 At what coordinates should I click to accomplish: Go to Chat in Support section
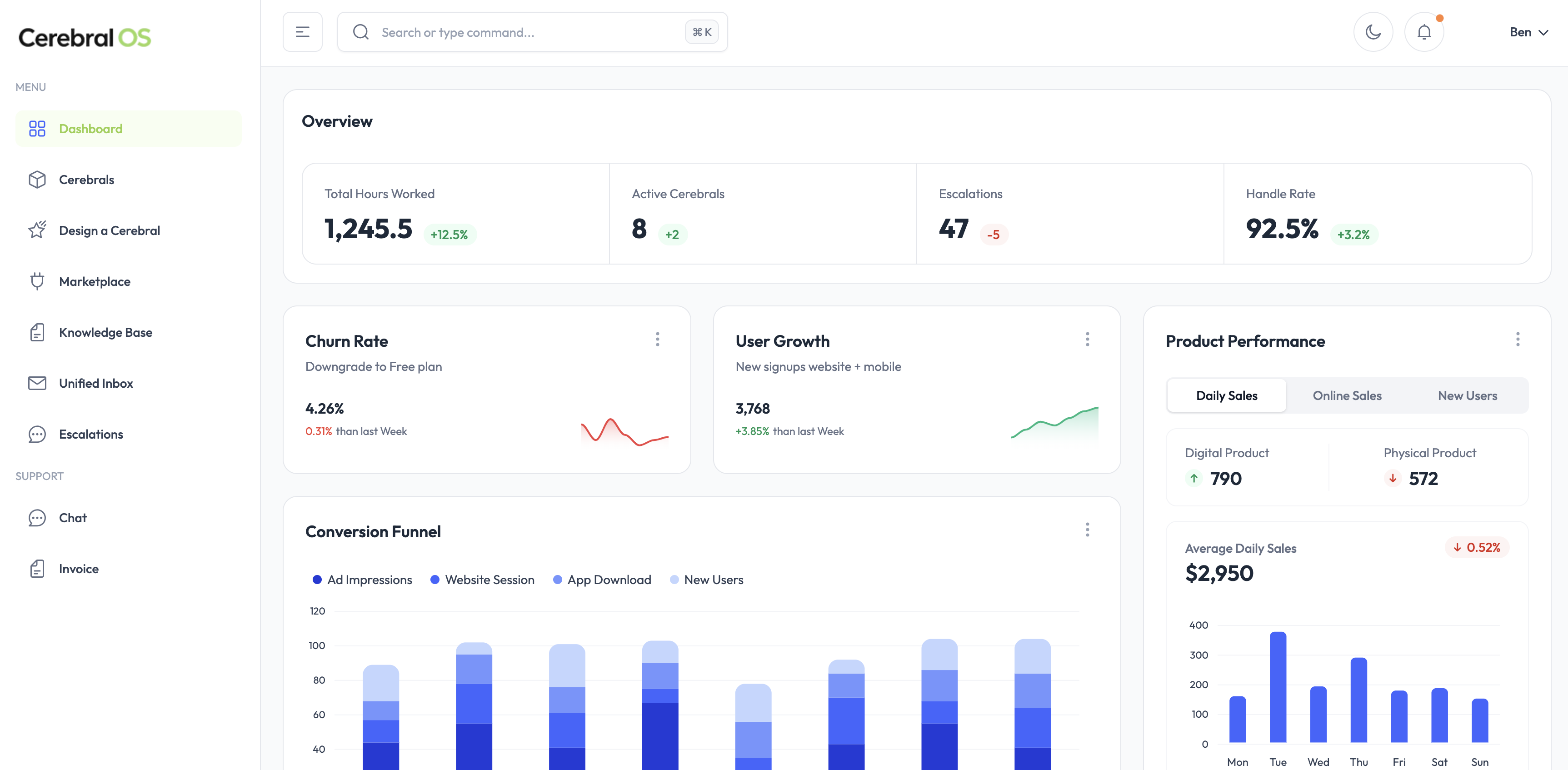pyautogui.click(x=72, y=517)
